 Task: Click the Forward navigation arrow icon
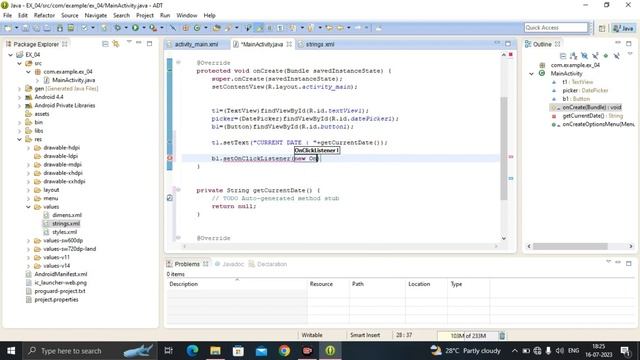358,28
